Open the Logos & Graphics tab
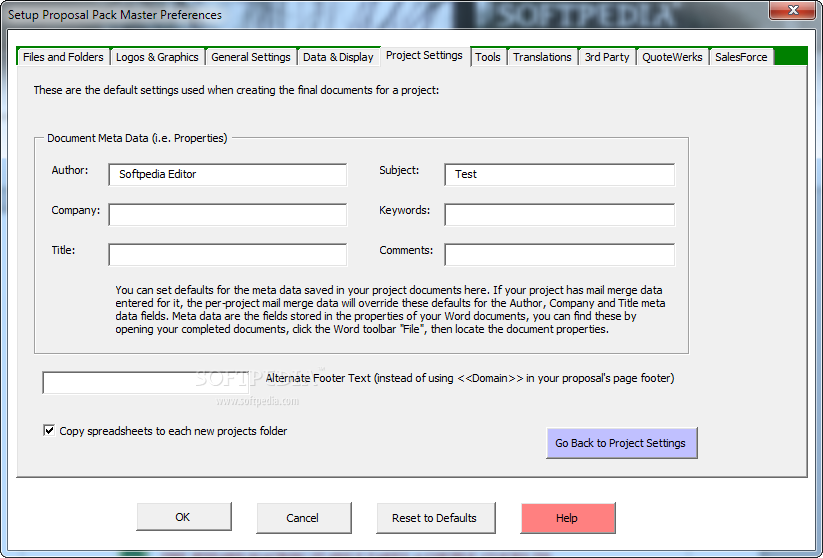The image size is (823, 558). point(157,57)
